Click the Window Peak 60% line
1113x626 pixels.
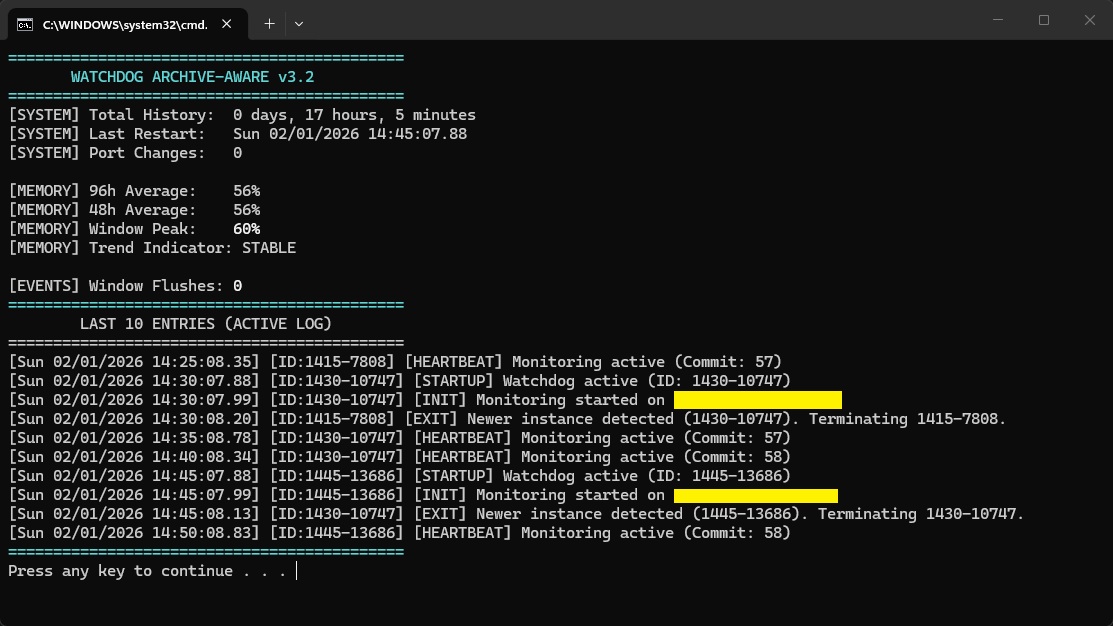click(135, 229)
